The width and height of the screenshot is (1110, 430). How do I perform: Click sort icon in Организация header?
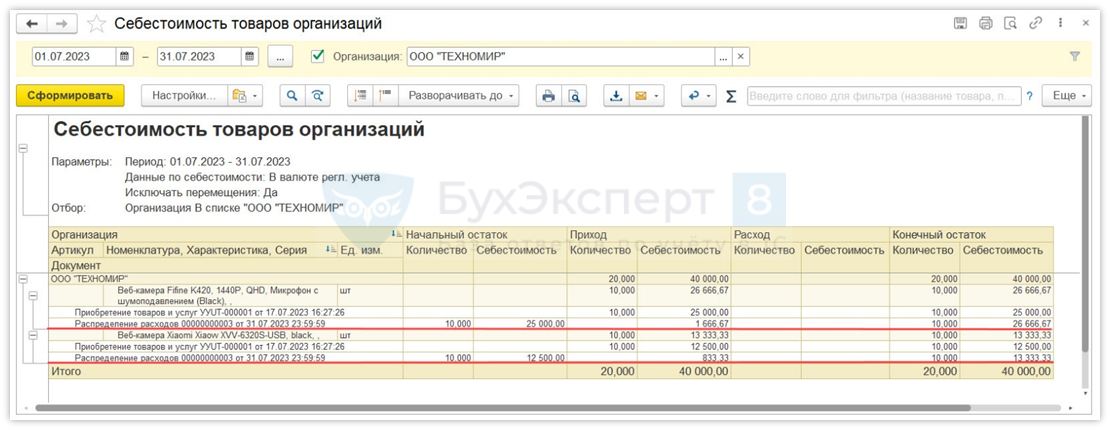tap(395, 234)
